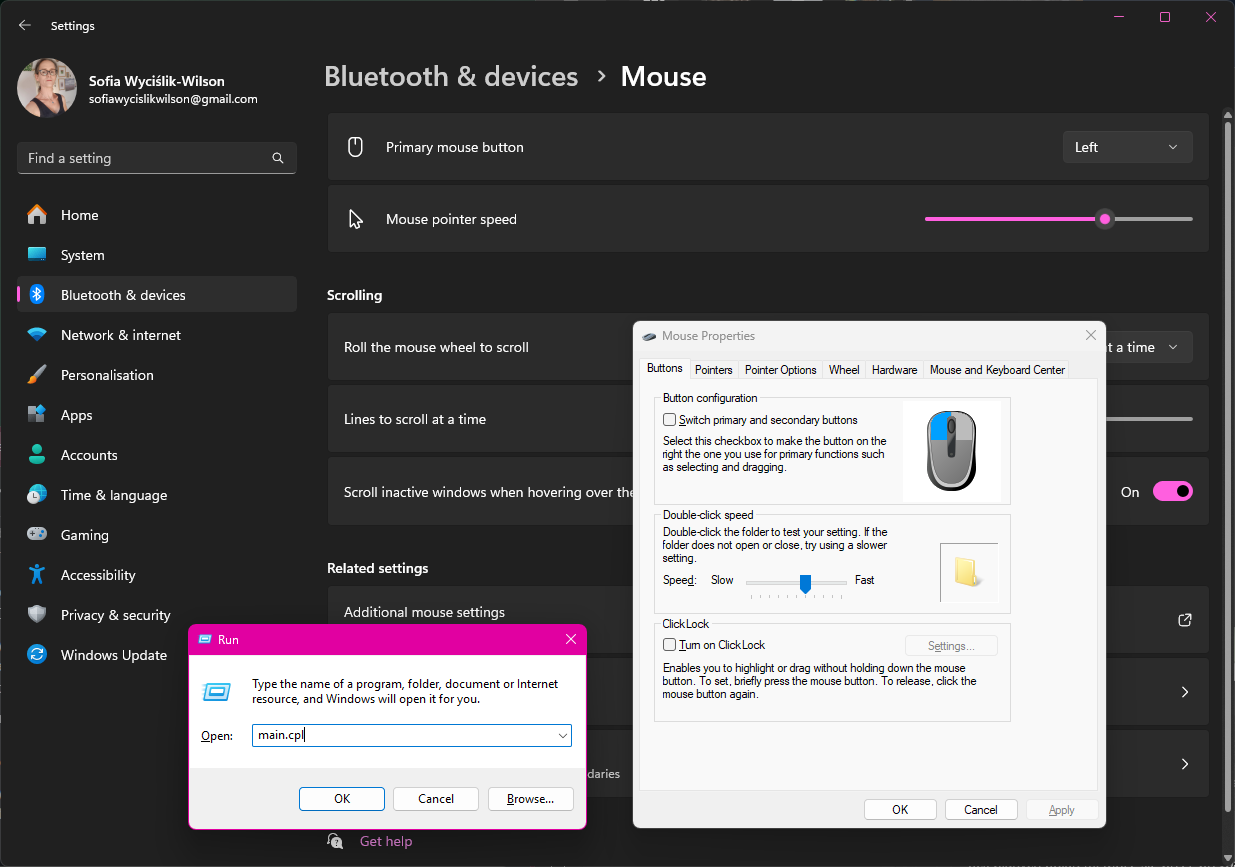Click Sofia's profile picture in Settings
The image size is (1235, 867).
(x=47, y=88)
